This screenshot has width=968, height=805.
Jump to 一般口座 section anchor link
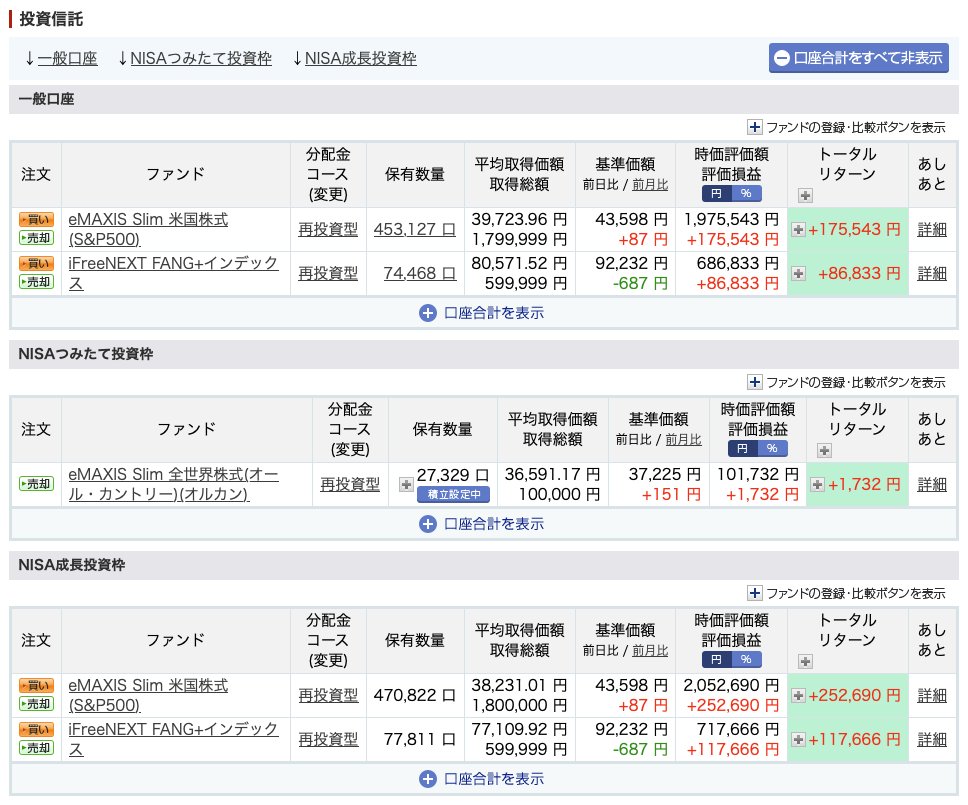click(x=67, y=59)
